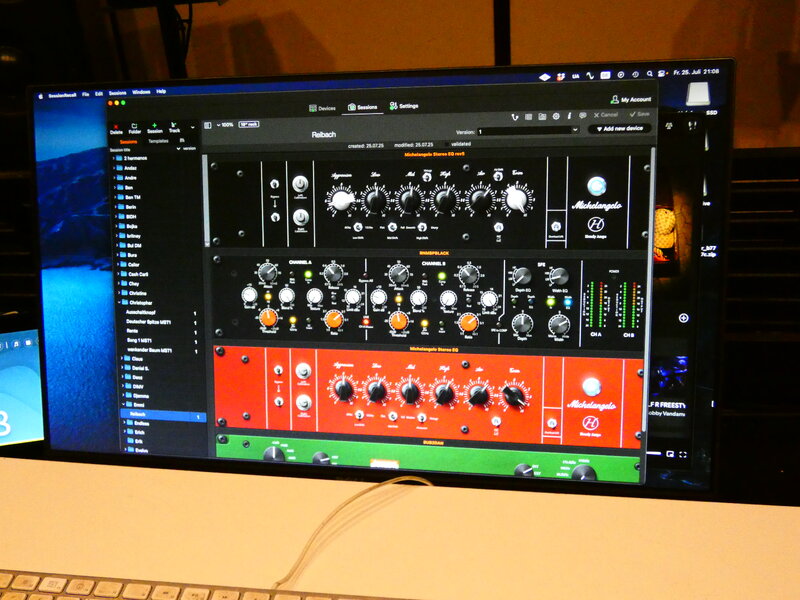Open Spotlight search in the menu bar
The image size is (800, 600).
click(x=649, y=73)
